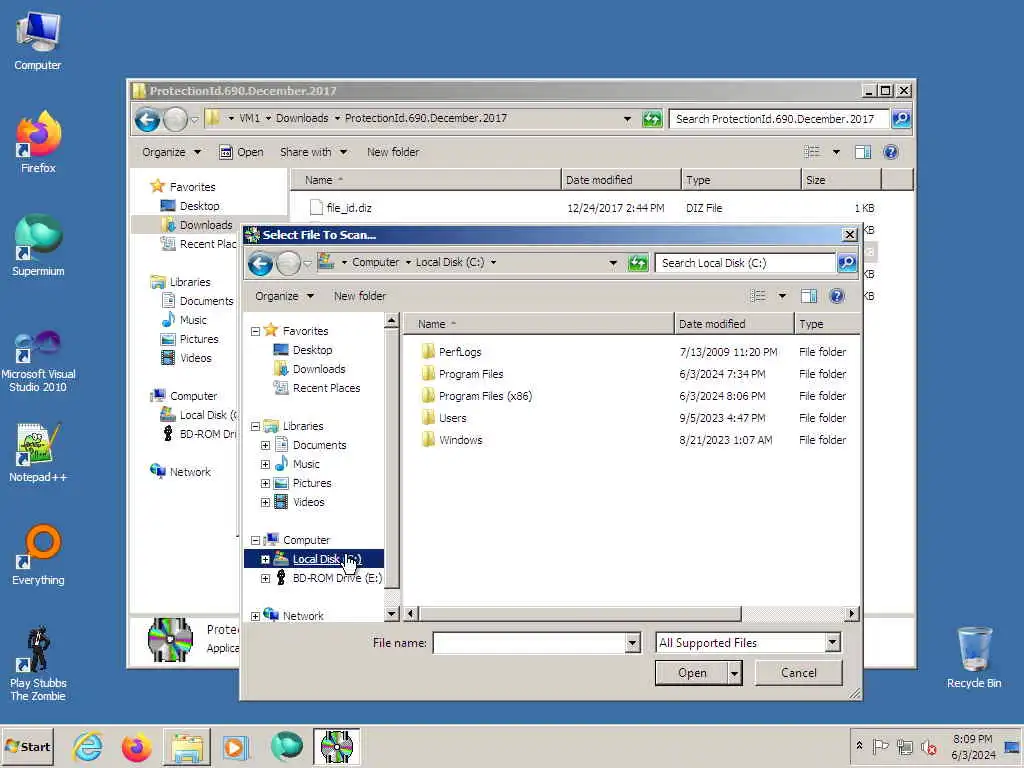The height and width of the screenshot is (768, 1024).
Task: Select Program Files (x86) folder
Action: point(485,396)
